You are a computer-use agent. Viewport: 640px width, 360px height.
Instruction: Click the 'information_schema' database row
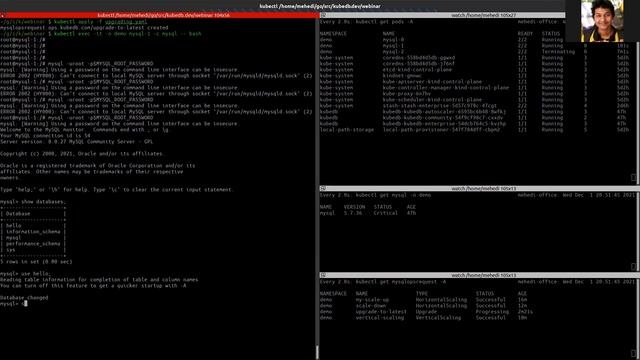point(33,231)
